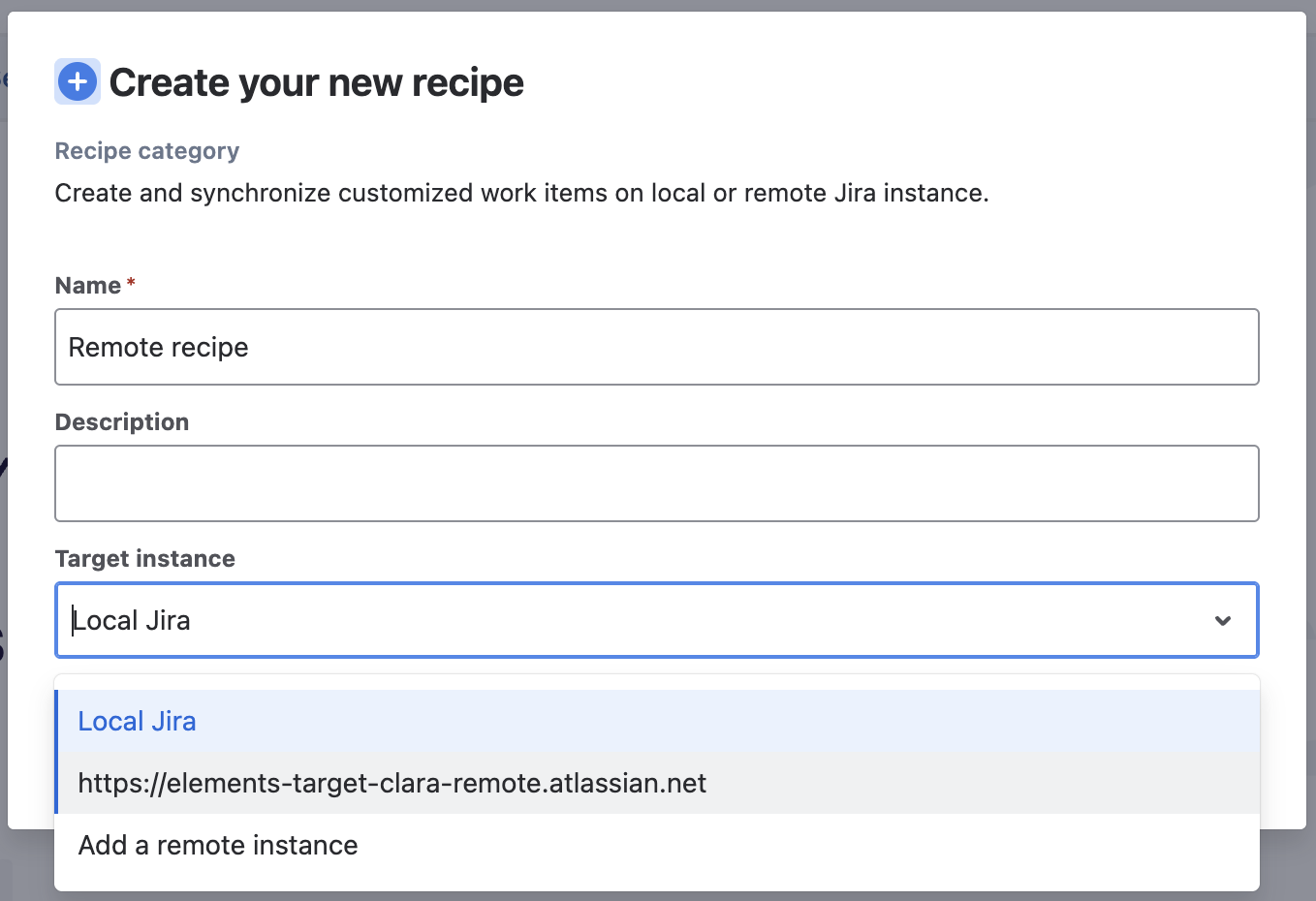
Task: Click the Description field label
Action: click(x=122, y=422)
